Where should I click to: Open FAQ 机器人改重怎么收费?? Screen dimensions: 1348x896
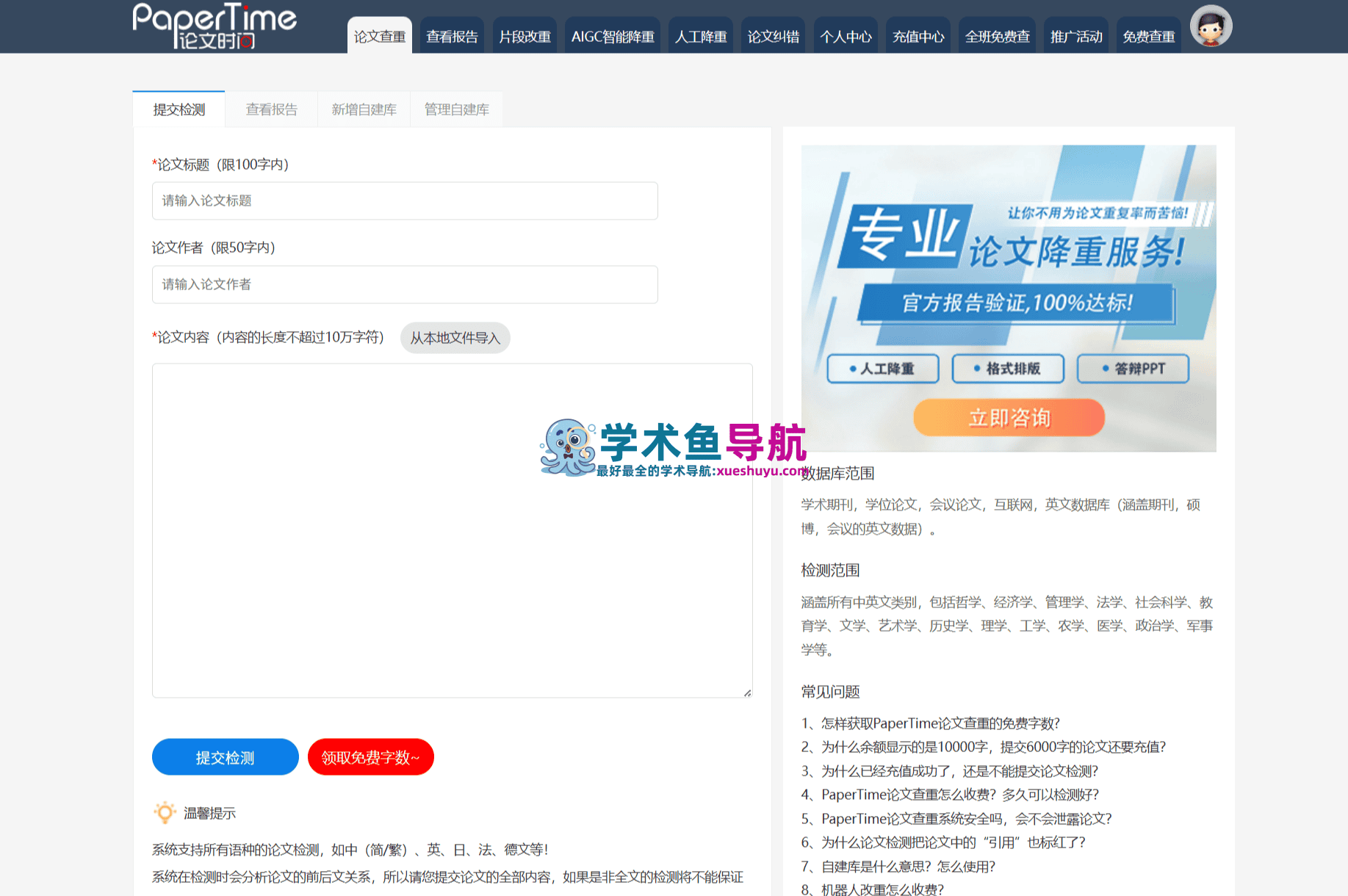pos(873,889)
